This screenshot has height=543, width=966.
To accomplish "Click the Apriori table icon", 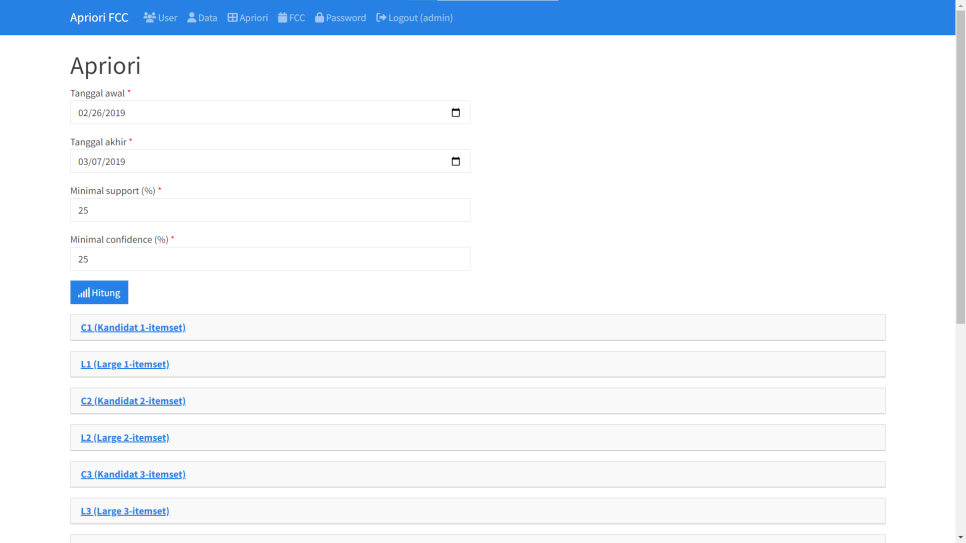I will [233, 18].
